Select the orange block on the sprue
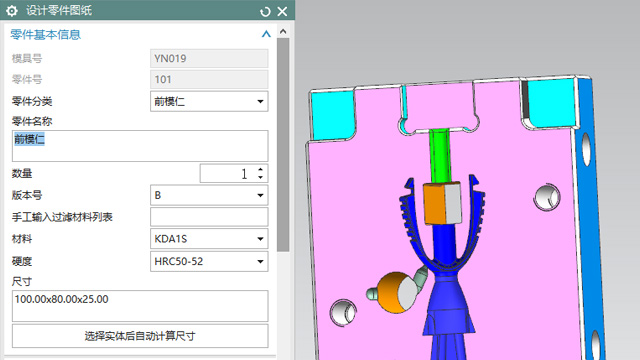The height and width of the screenshot is (360, 640). [442, 203]
